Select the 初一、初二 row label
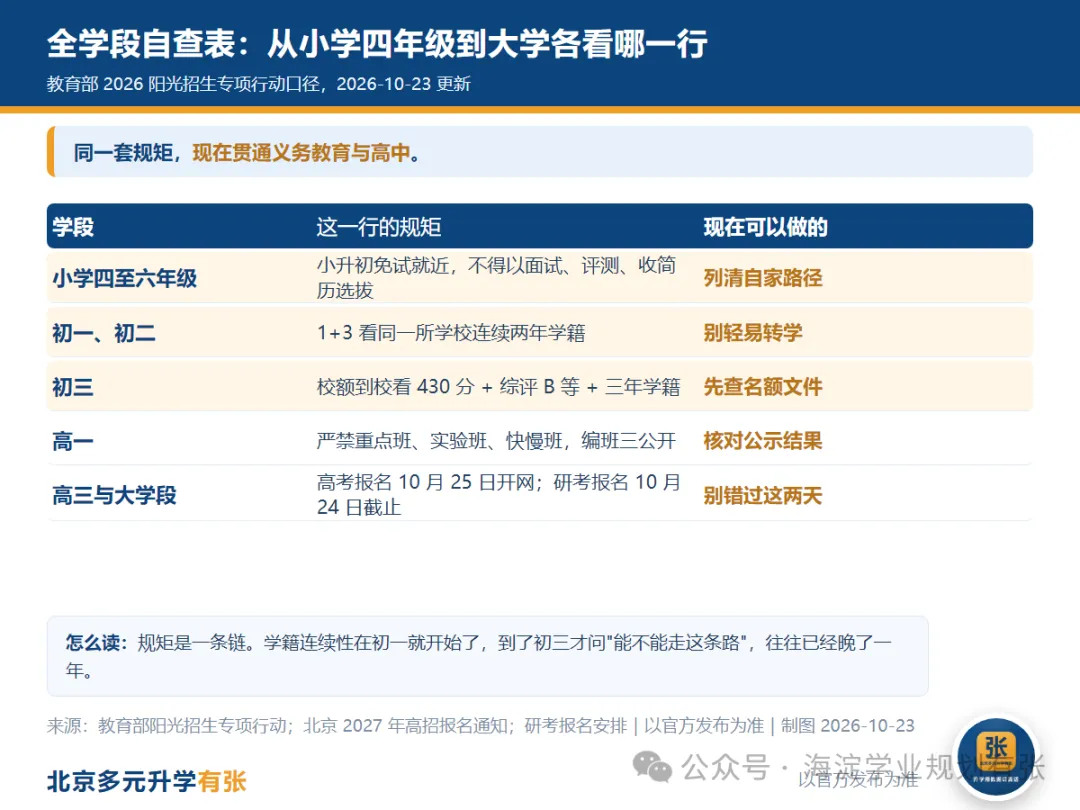Image resolution: width=1080 pixels, height=810 pixels. [x=104, y=333]
